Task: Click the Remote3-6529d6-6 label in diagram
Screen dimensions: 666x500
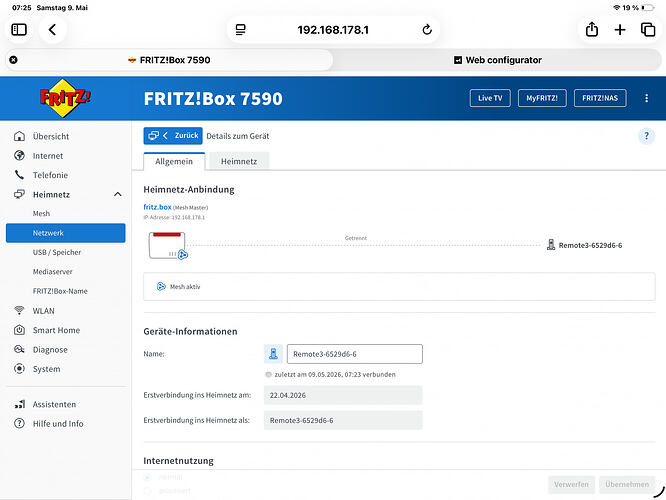Action: pyautogui.click(x=590, y=245)
